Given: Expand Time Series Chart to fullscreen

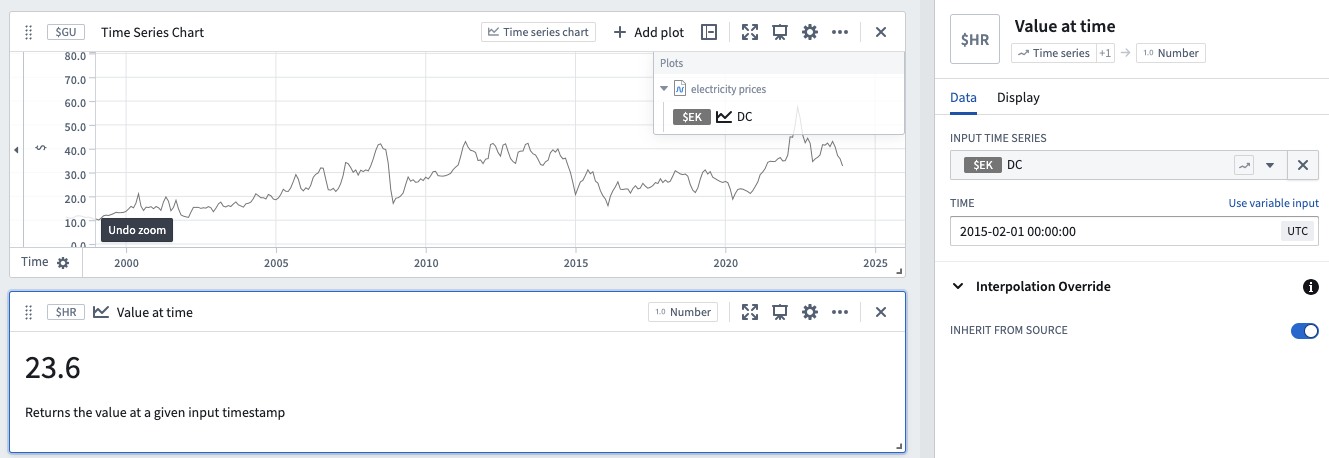Looking at the screenshot, I should pos(750,32).
